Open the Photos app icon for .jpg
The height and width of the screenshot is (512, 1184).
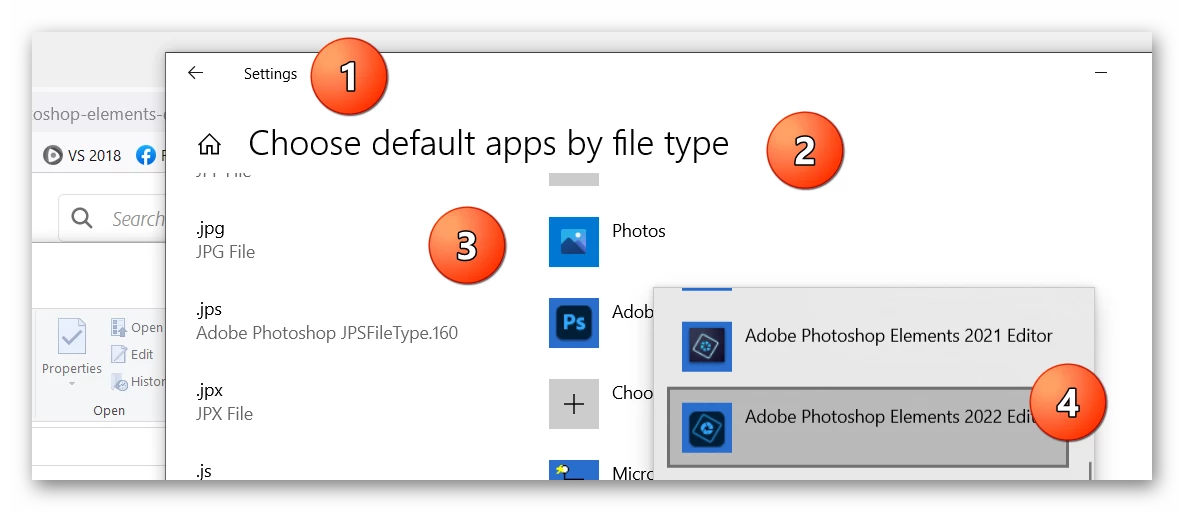click(x=574, y=242)
